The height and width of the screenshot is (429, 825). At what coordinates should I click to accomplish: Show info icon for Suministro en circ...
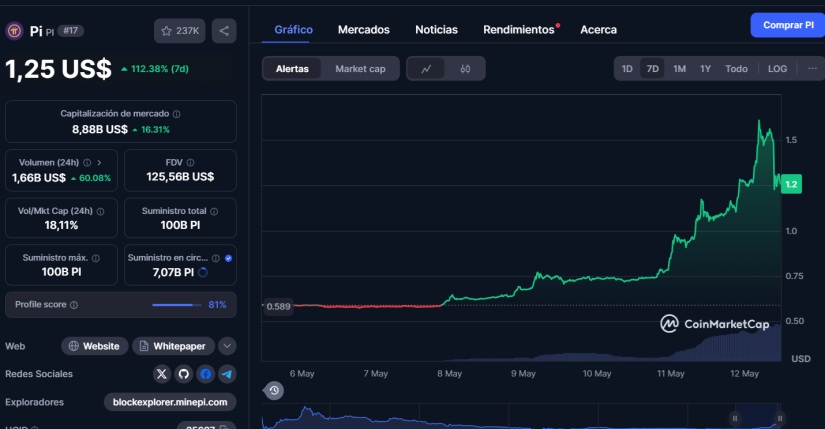coord(216,258)
